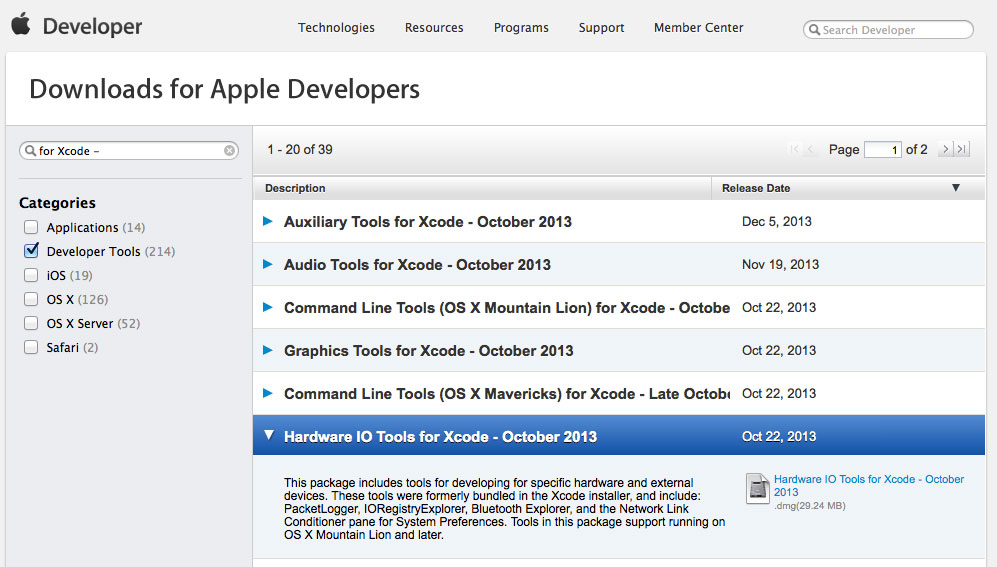Check the iOS category
Viewport: 997px width, 567px height.
click(x=31, y=275)
